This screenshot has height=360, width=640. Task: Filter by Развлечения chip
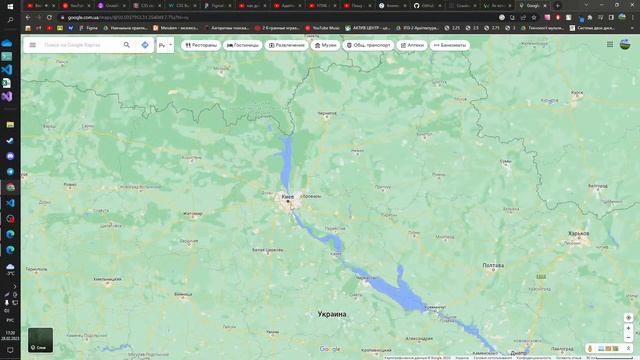pos(287,45)
